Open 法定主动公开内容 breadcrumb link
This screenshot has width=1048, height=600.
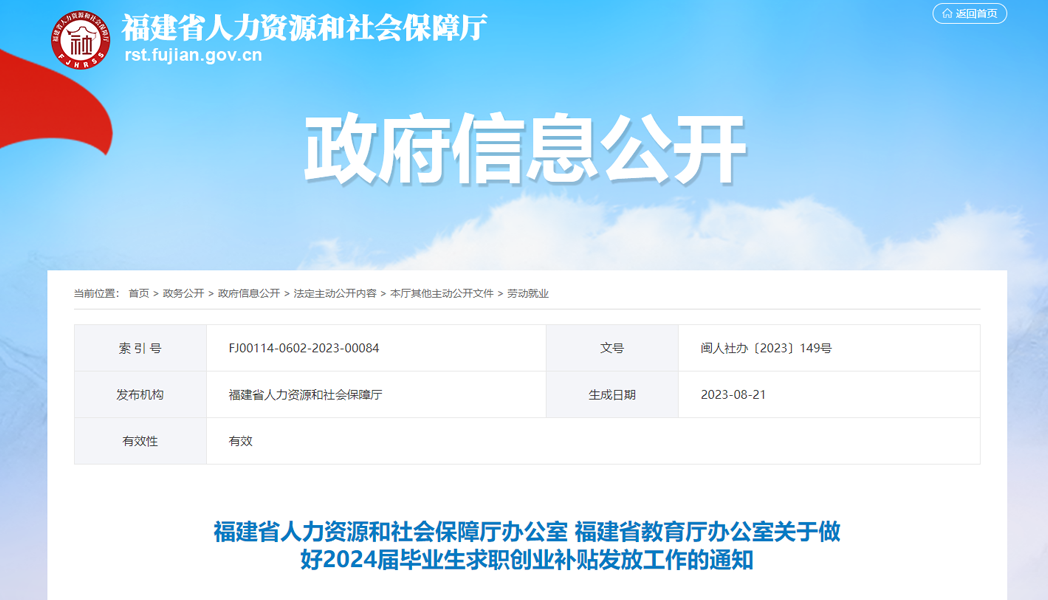[335, 293]
